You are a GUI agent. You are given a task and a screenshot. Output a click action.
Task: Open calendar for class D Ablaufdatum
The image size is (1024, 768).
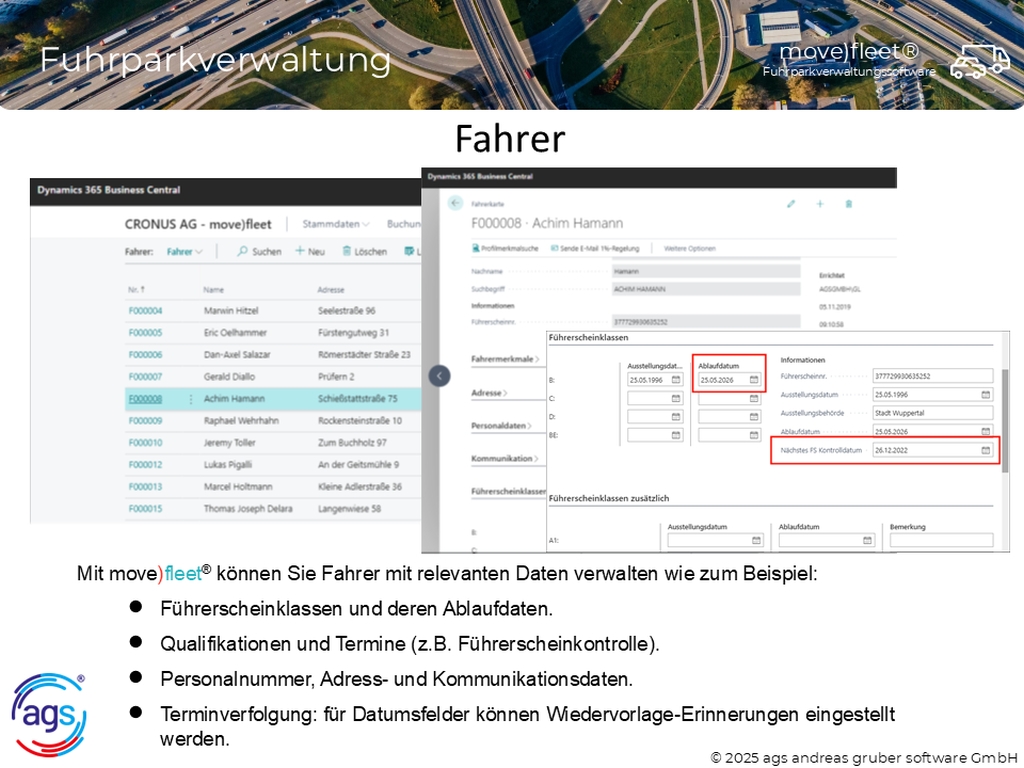[x=754, y=417]
